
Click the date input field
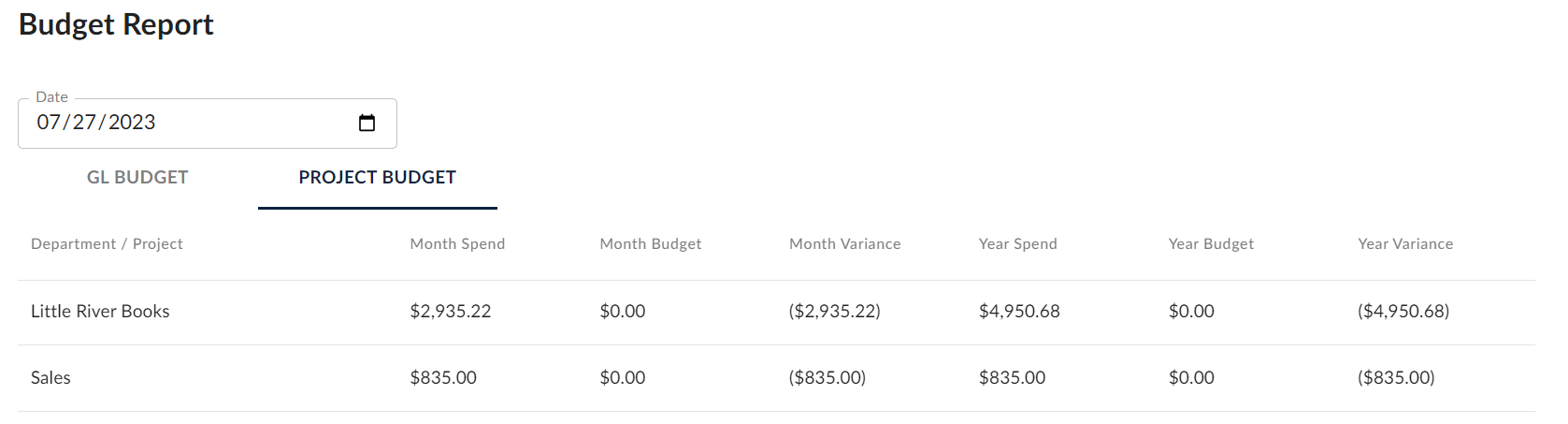pyautogui.click(x=187, y=123)
